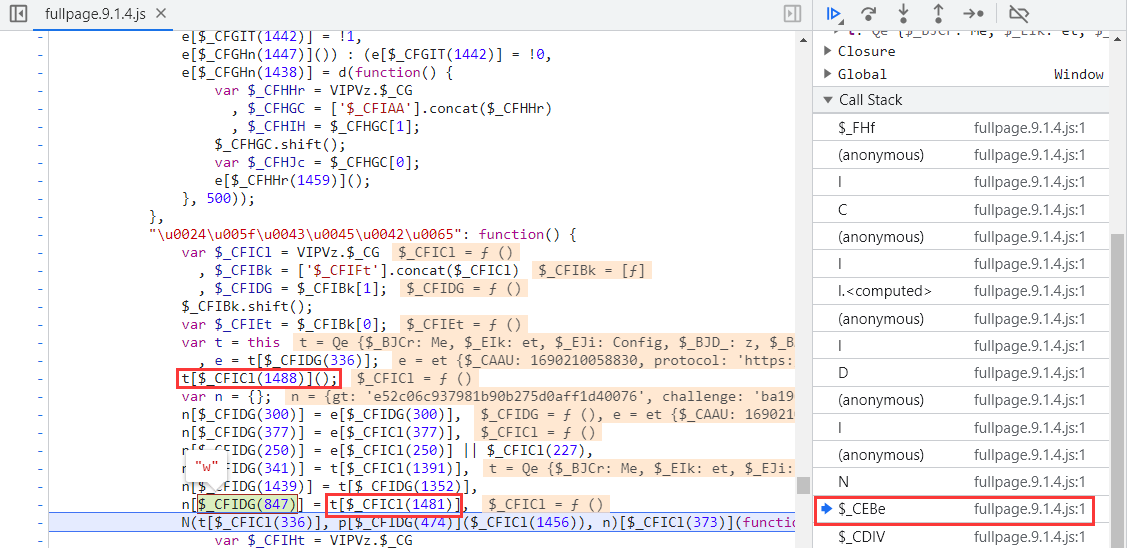
Task: Resume script execution in debugger
Action: 834,14
